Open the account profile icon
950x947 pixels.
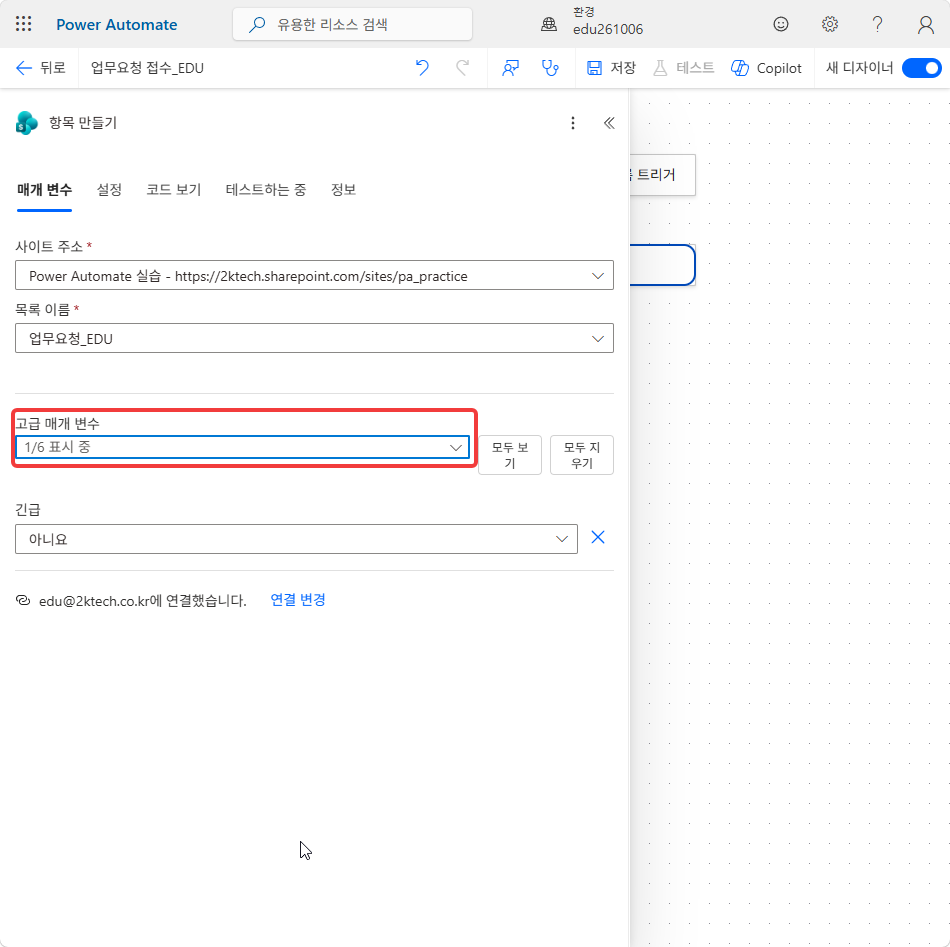[925, 24]
